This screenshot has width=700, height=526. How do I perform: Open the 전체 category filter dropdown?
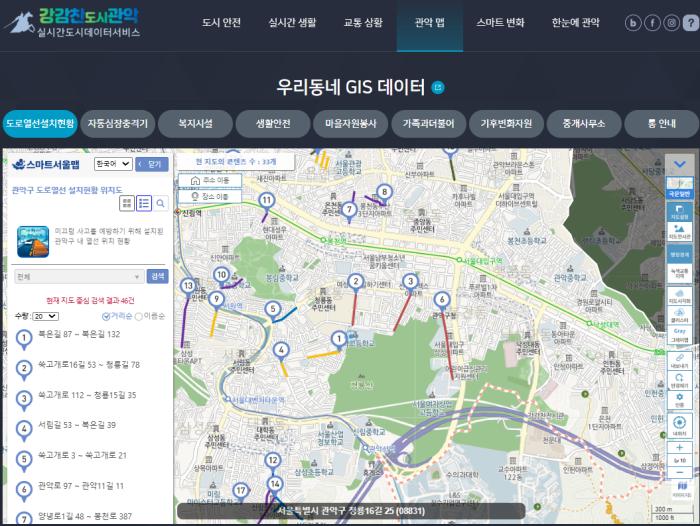tap(79, 277)
